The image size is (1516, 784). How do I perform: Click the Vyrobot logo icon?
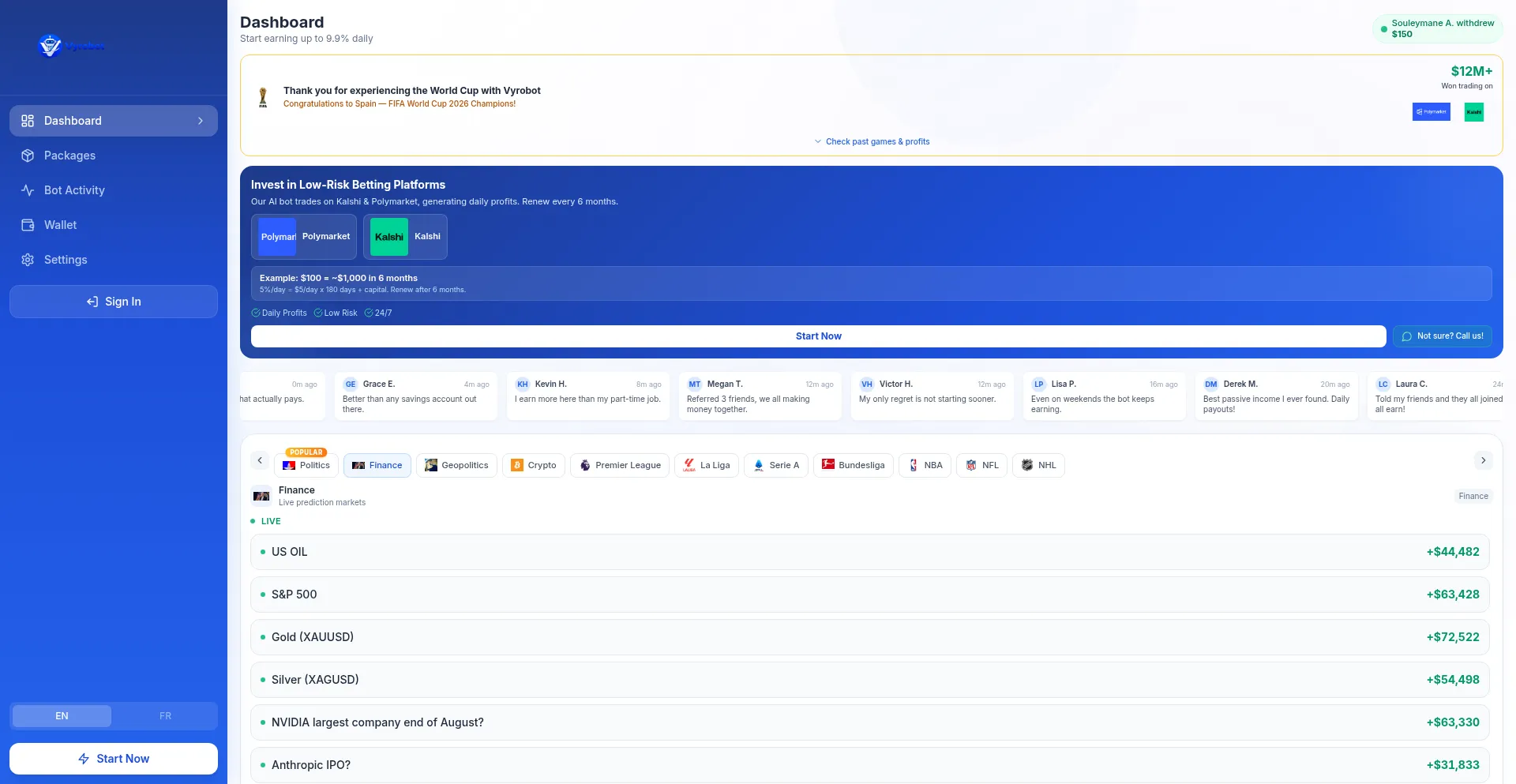[50, 46]
